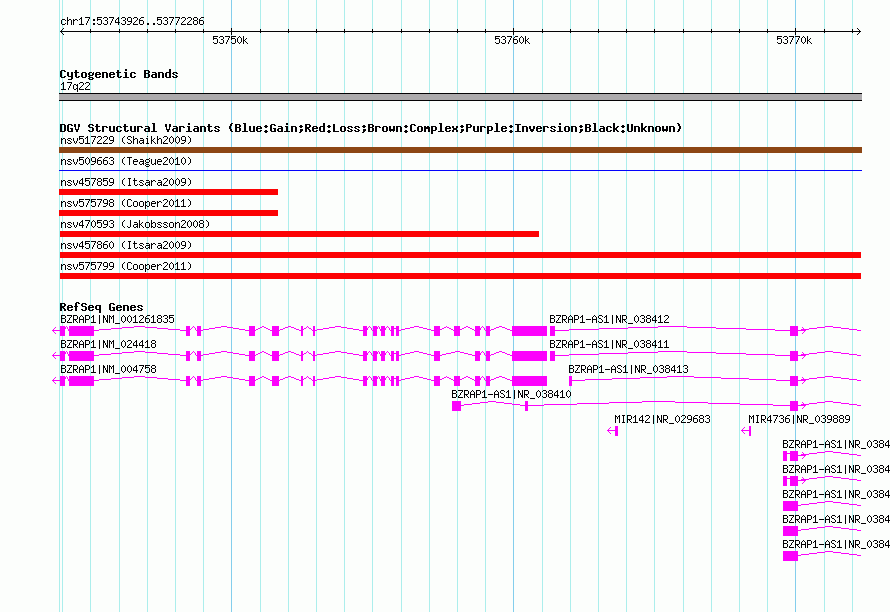The image size is (890, 612).
Task: Click the 53760k ruler tick label
Action: click(512, 40)
